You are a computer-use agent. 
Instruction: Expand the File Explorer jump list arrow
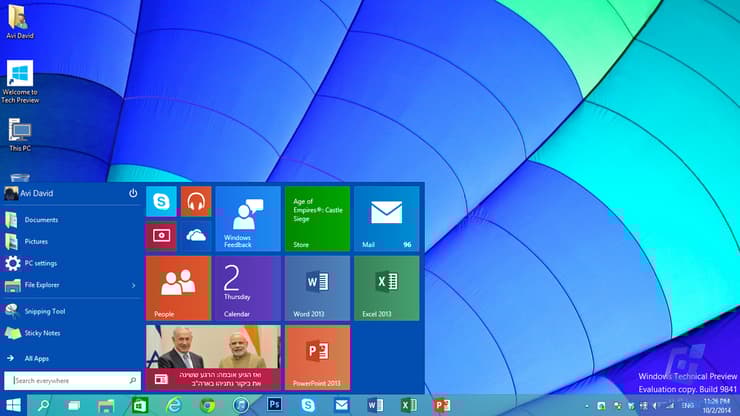(x=134, y=285)
